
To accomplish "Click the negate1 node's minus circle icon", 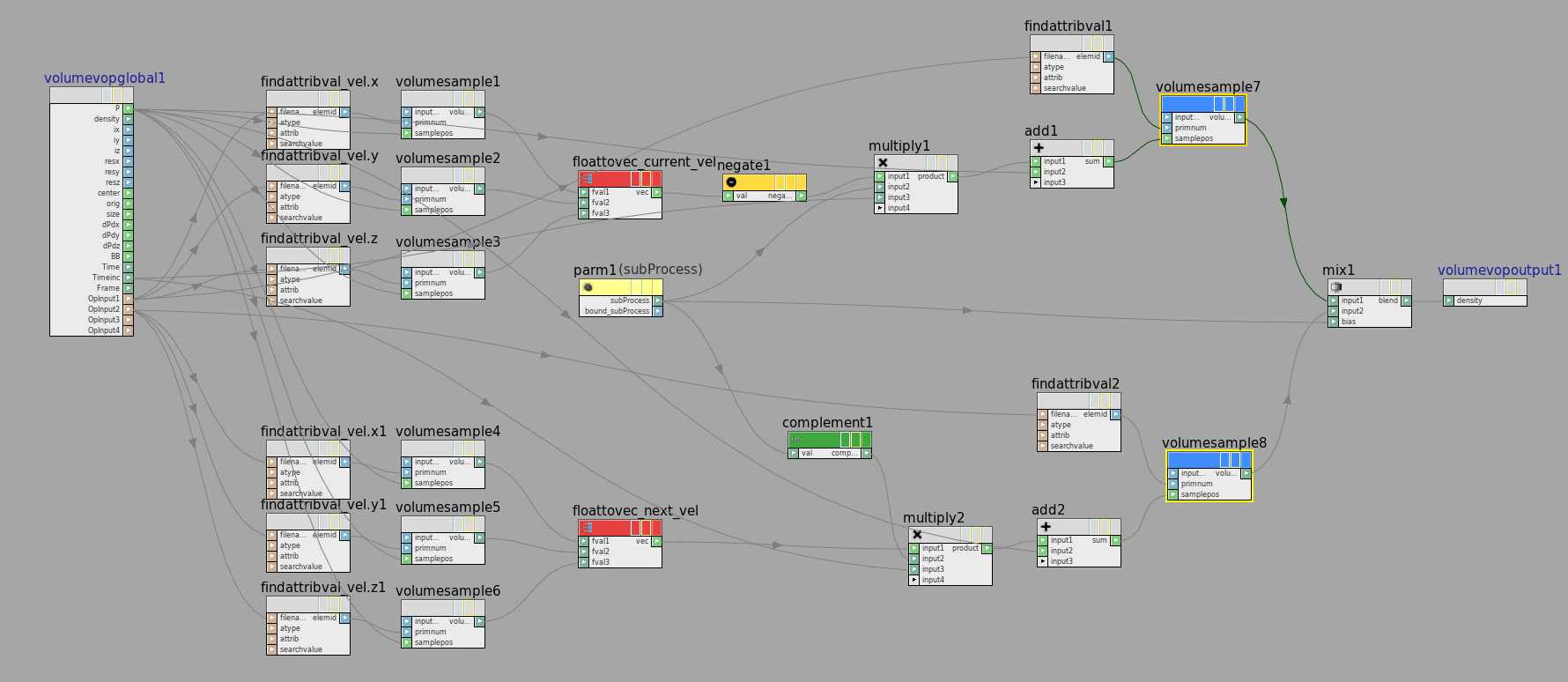I will pyautogui.click(x=731, y=182).
